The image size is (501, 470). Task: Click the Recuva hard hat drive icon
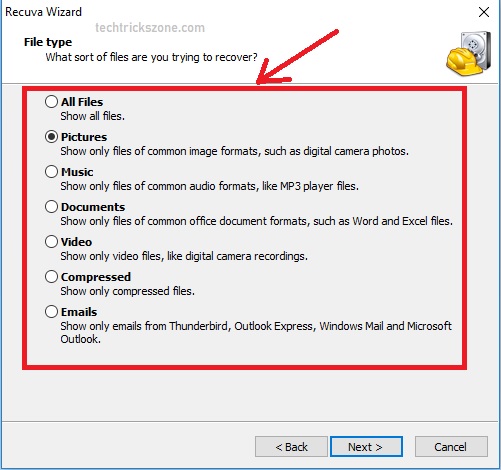469,53
